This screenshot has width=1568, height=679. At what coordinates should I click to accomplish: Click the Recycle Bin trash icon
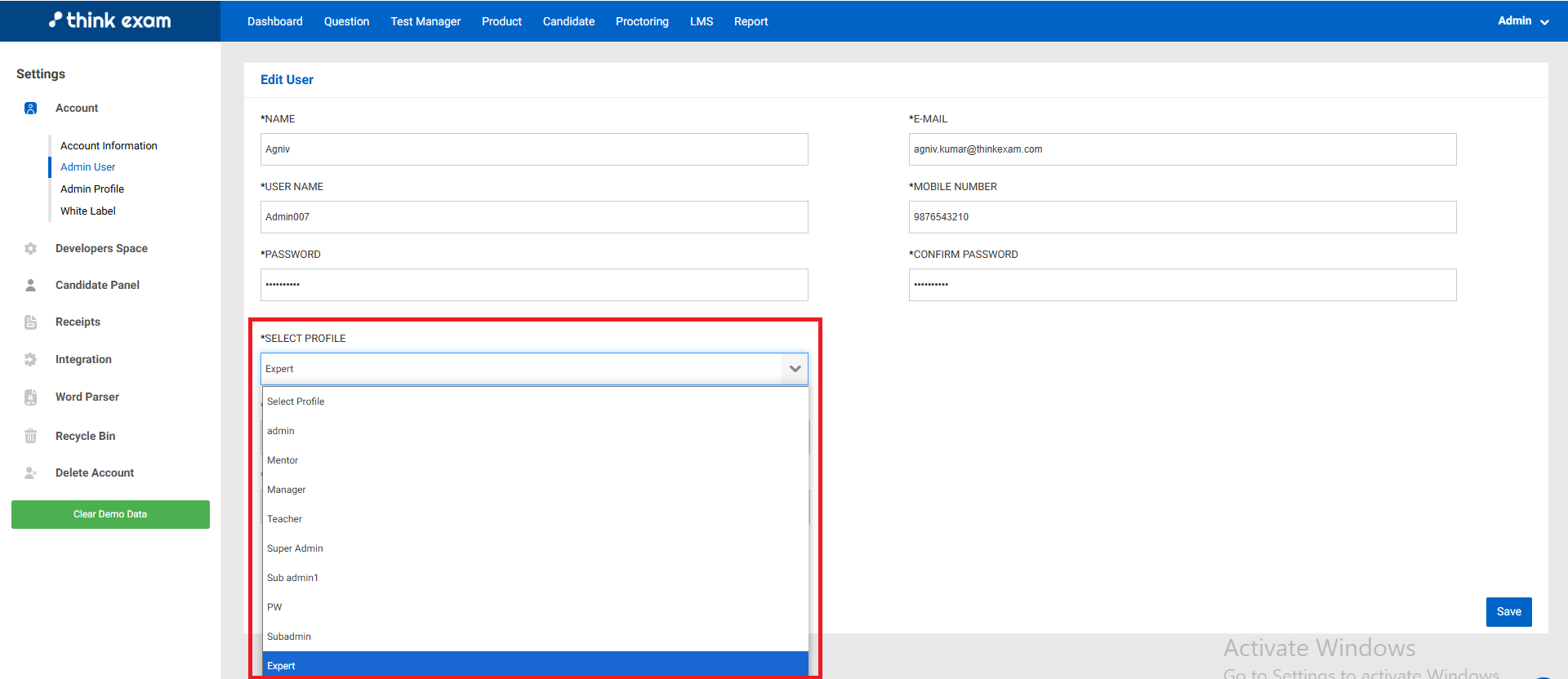tap(30, 436)
